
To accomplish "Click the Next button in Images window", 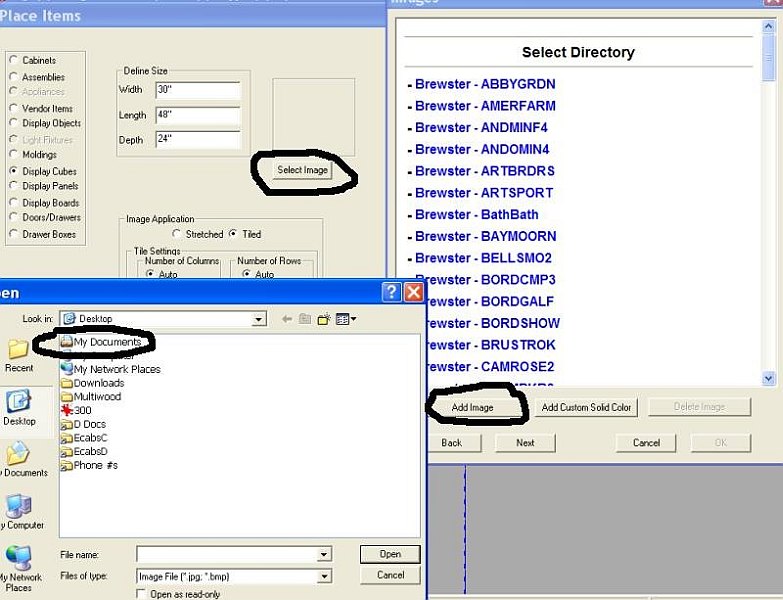I will coord(525,443).
